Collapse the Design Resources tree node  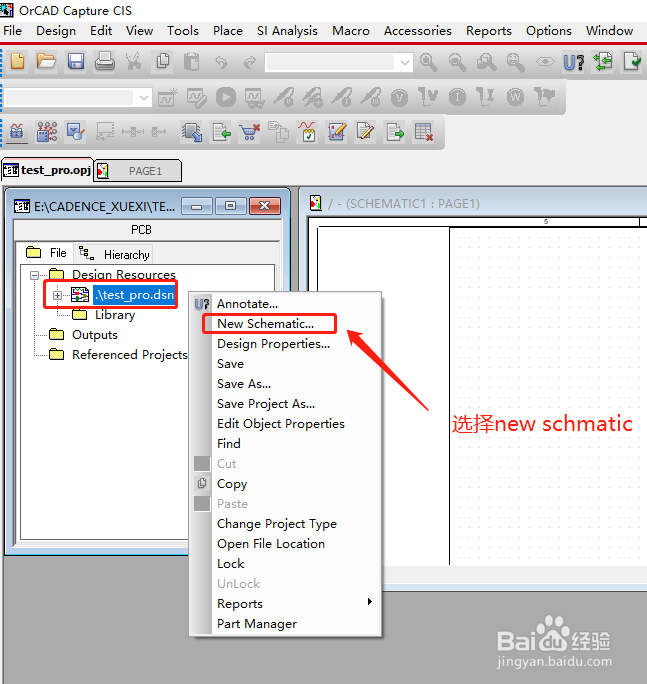click(x=34, y=275)
